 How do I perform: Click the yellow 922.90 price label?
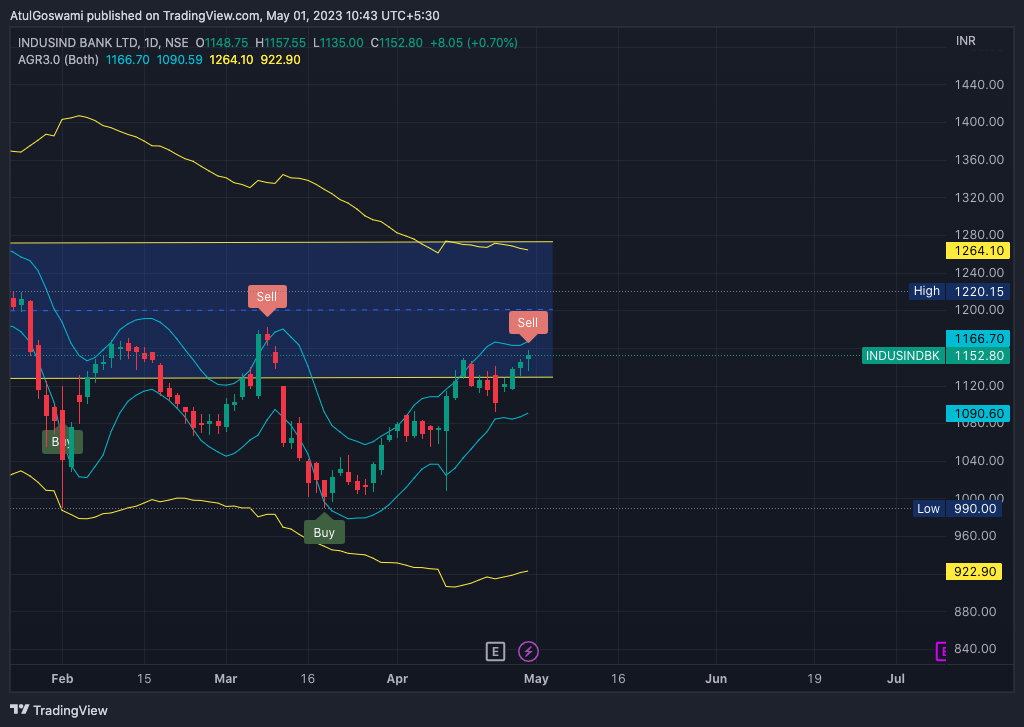click(974, 572)
